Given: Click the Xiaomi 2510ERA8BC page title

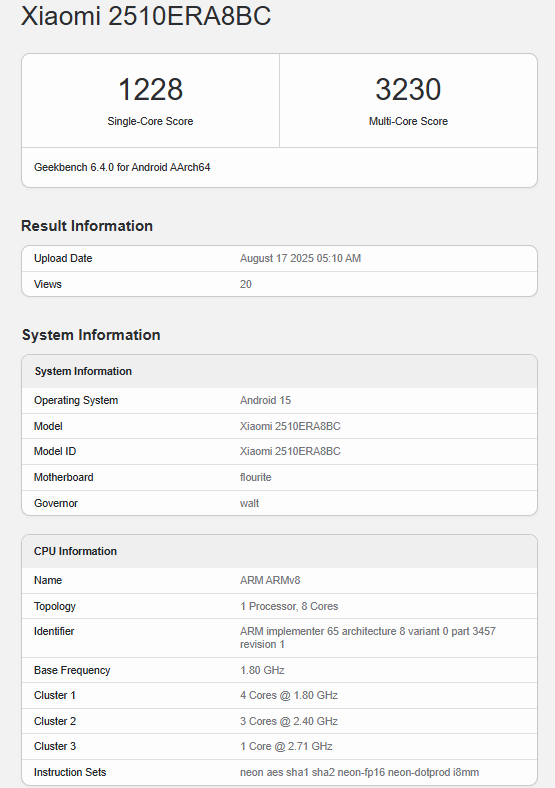Looking at the screenshot, I should pos(146,16).
